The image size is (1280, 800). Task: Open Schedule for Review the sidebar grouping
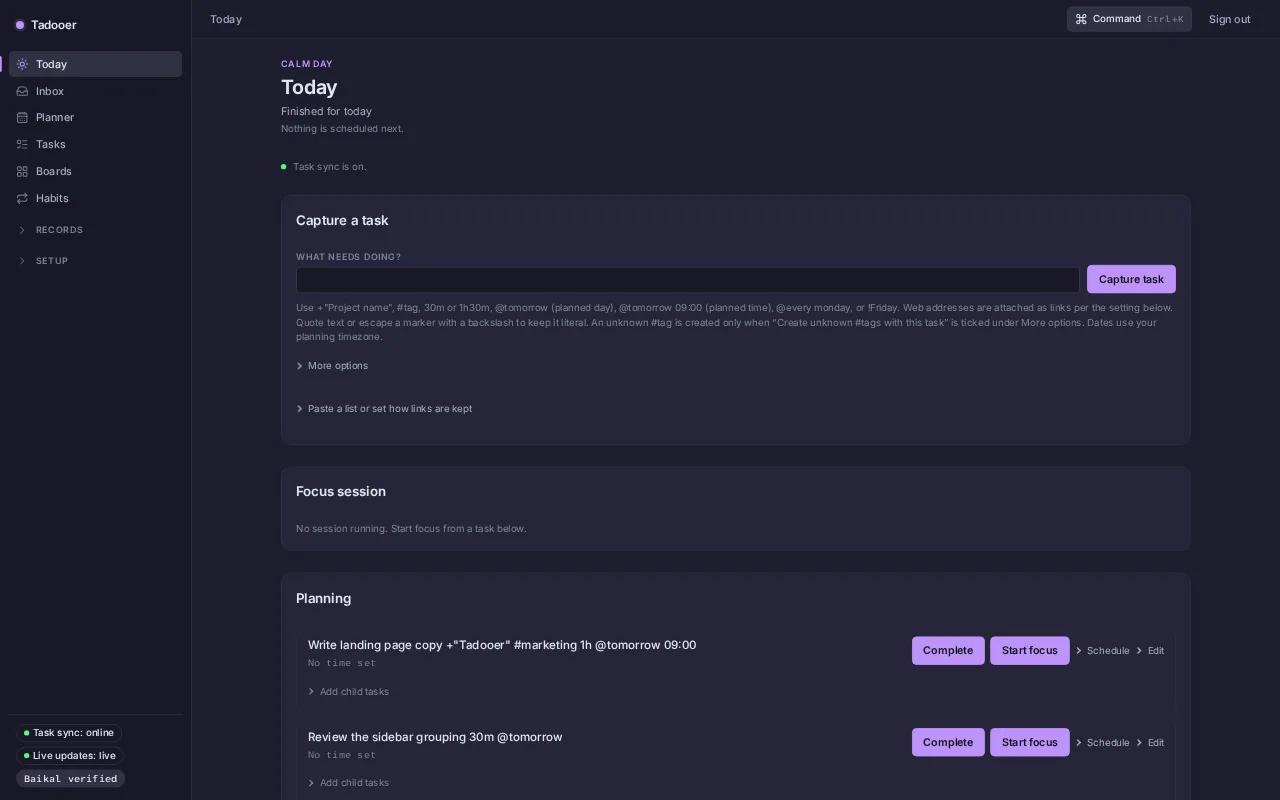[1102, 743]
